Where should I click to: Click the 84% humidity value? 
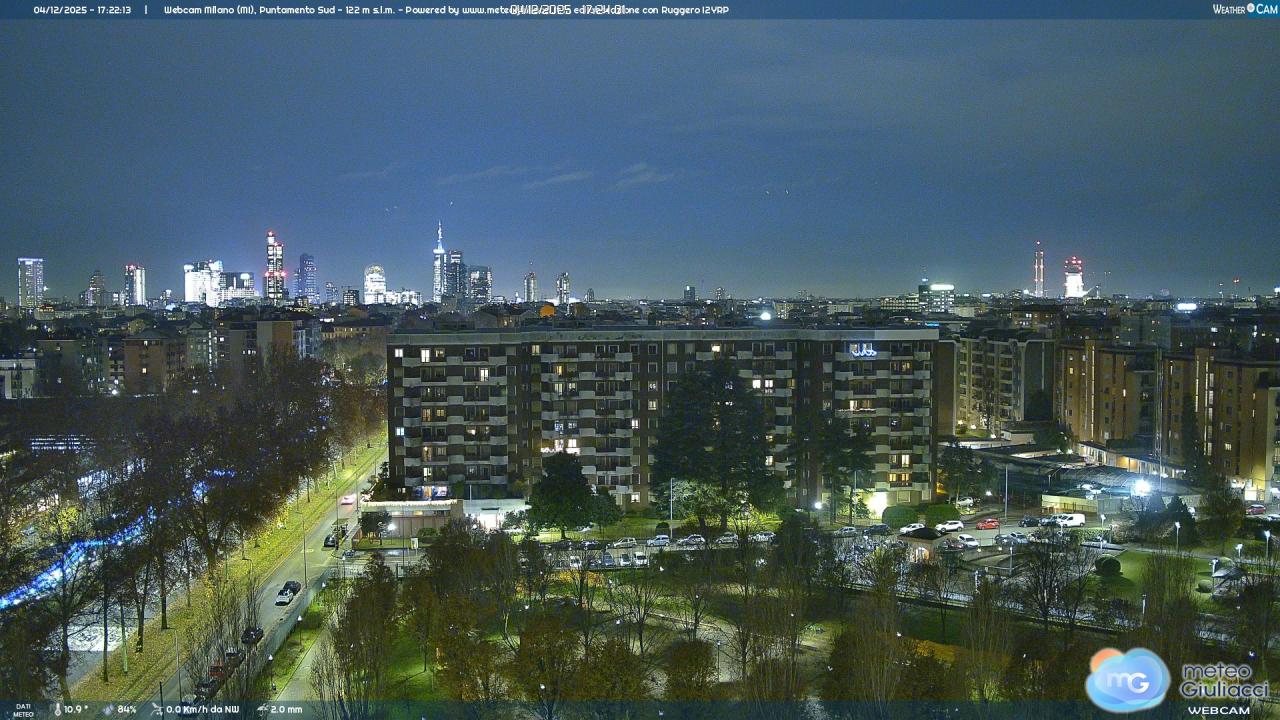(x=127, y=710)
